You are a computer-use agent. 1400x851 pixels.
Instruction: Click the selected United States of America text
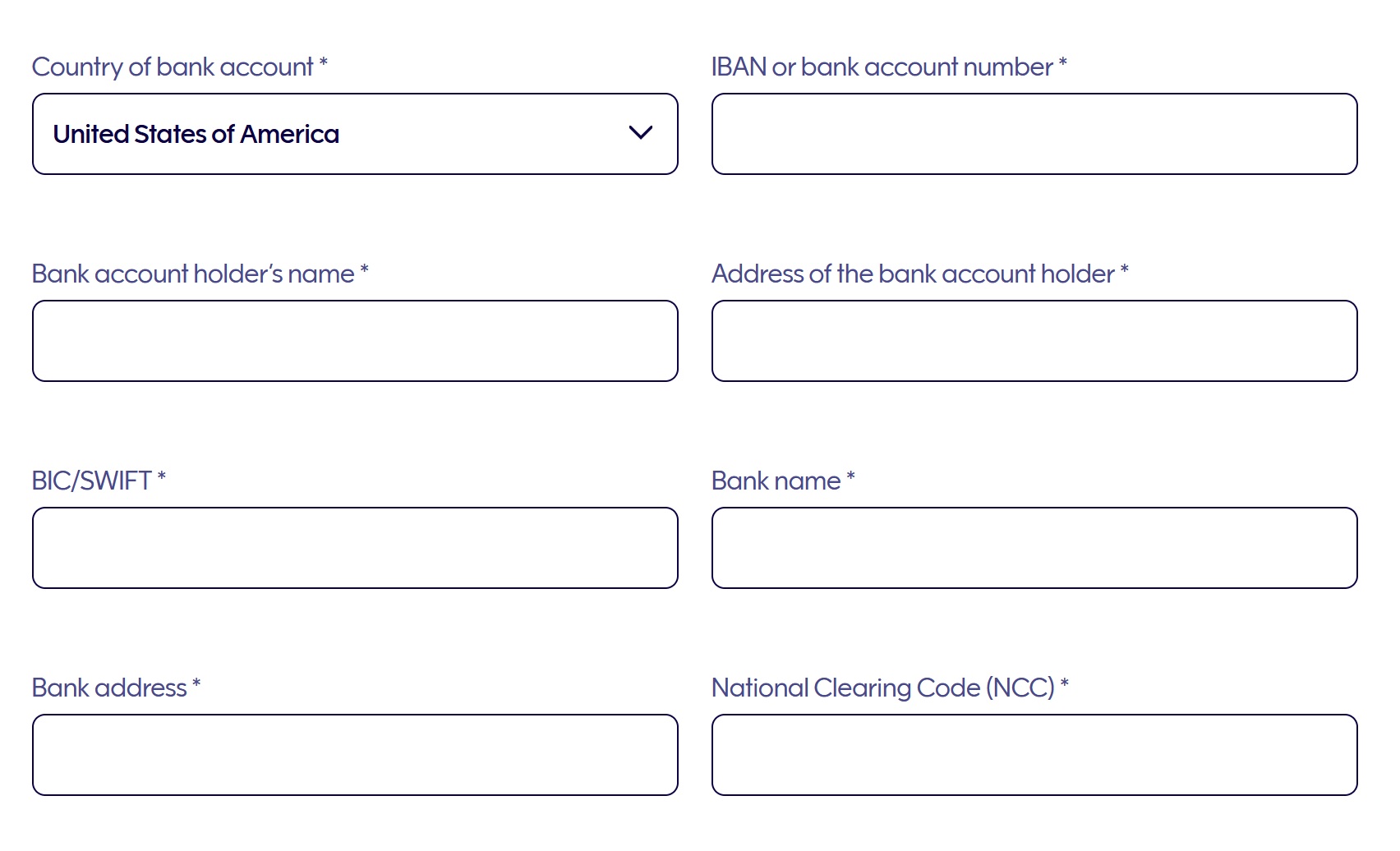[x=196, y=134]
